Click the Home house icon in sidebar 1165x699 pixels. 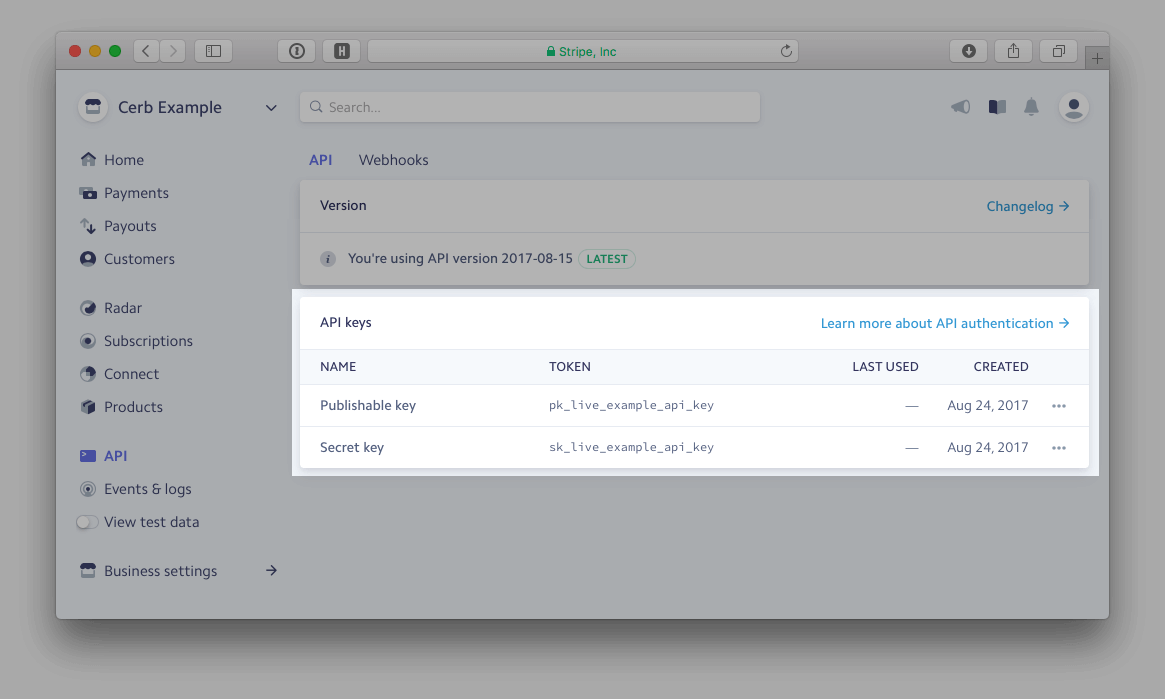coord(88,159)
